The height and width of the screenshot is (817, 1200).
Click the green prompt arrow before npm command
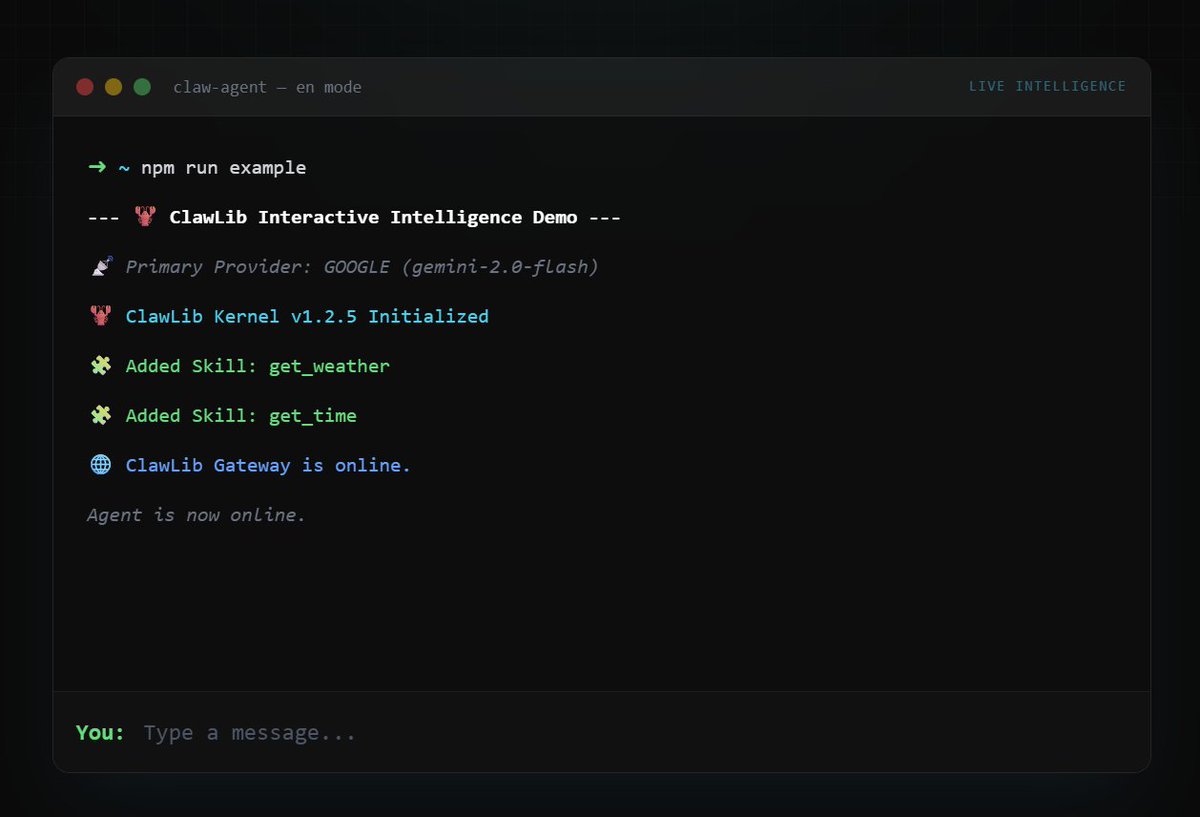point(97,167)
